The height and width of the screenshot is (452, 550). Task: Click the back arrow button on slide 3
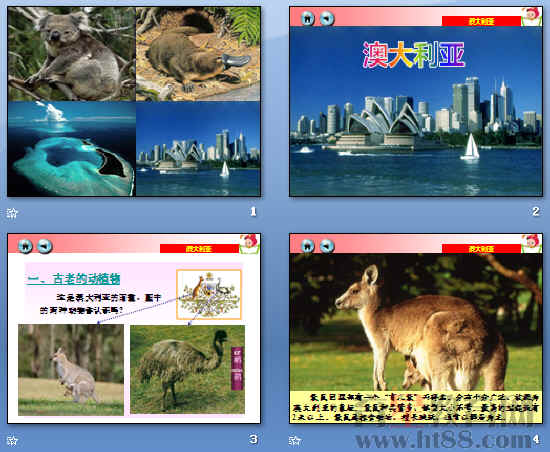pyautogui.click(x=45, y=246)
